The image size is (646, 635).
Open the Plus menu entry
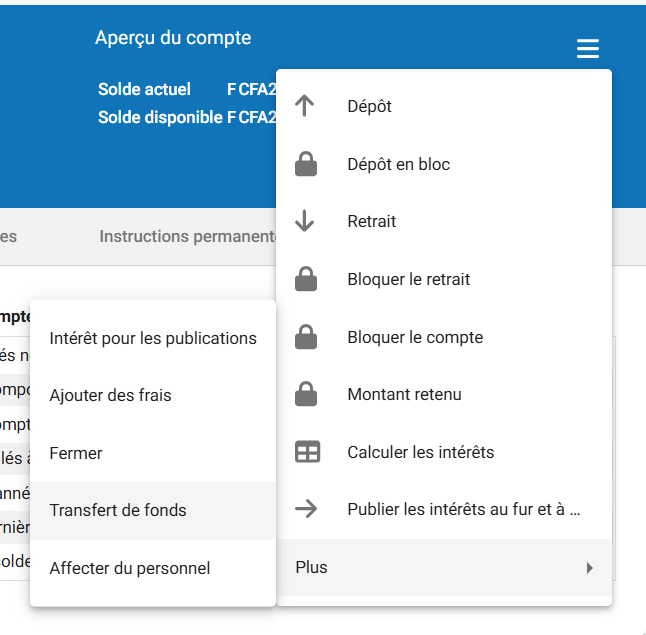point(312,568)
